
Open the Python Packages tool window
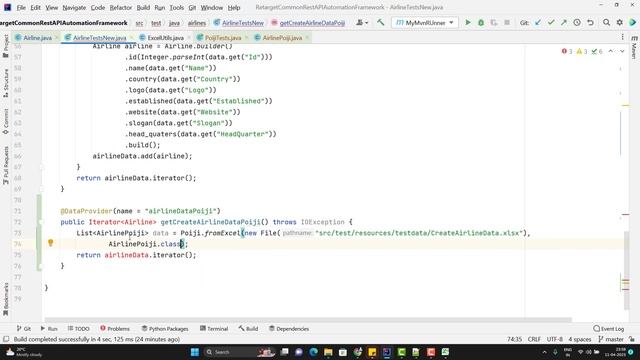165,329
